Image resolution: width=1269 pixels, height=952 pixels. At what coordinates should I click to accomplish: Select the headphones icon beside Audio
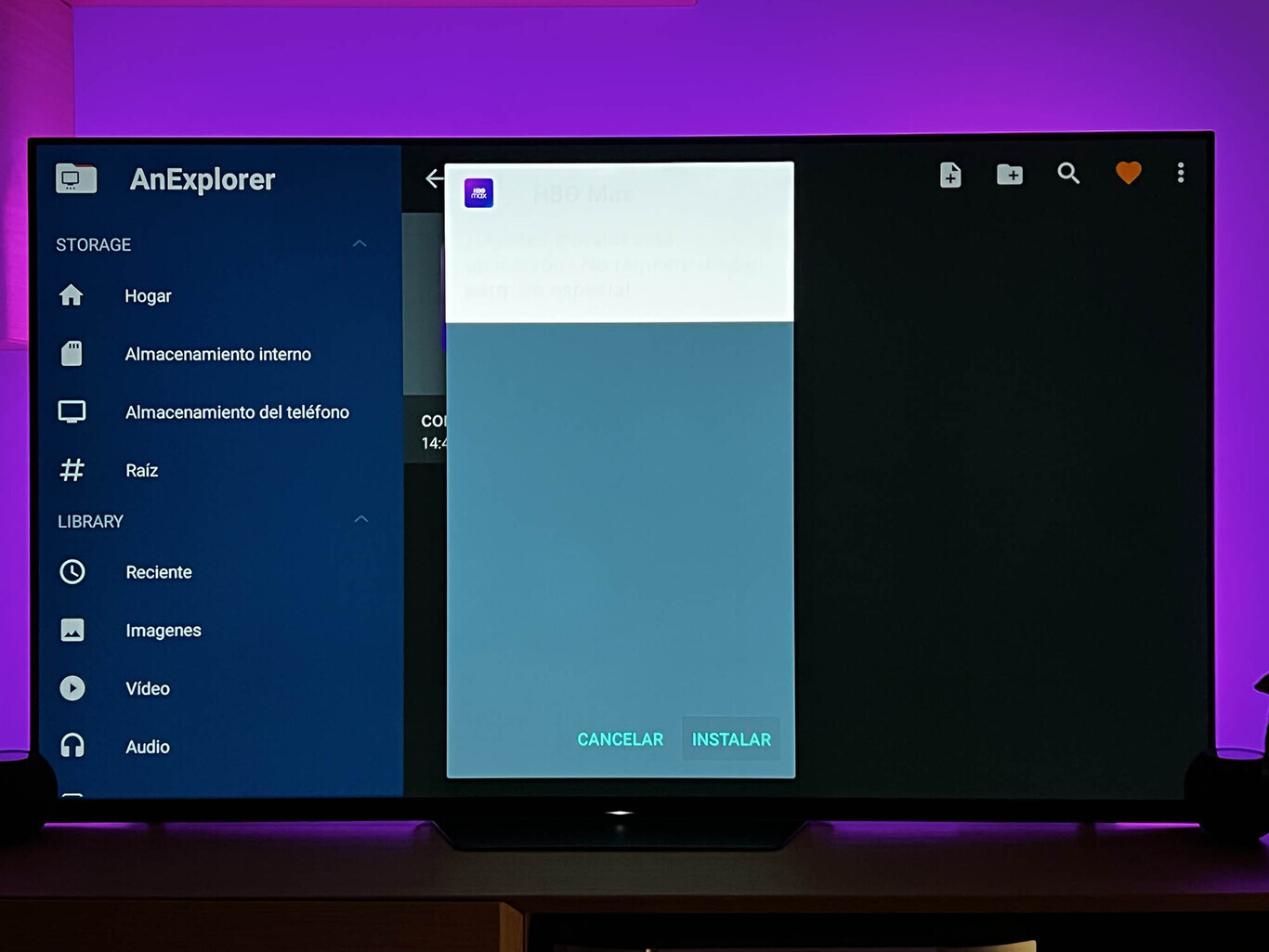pos(72,746)
